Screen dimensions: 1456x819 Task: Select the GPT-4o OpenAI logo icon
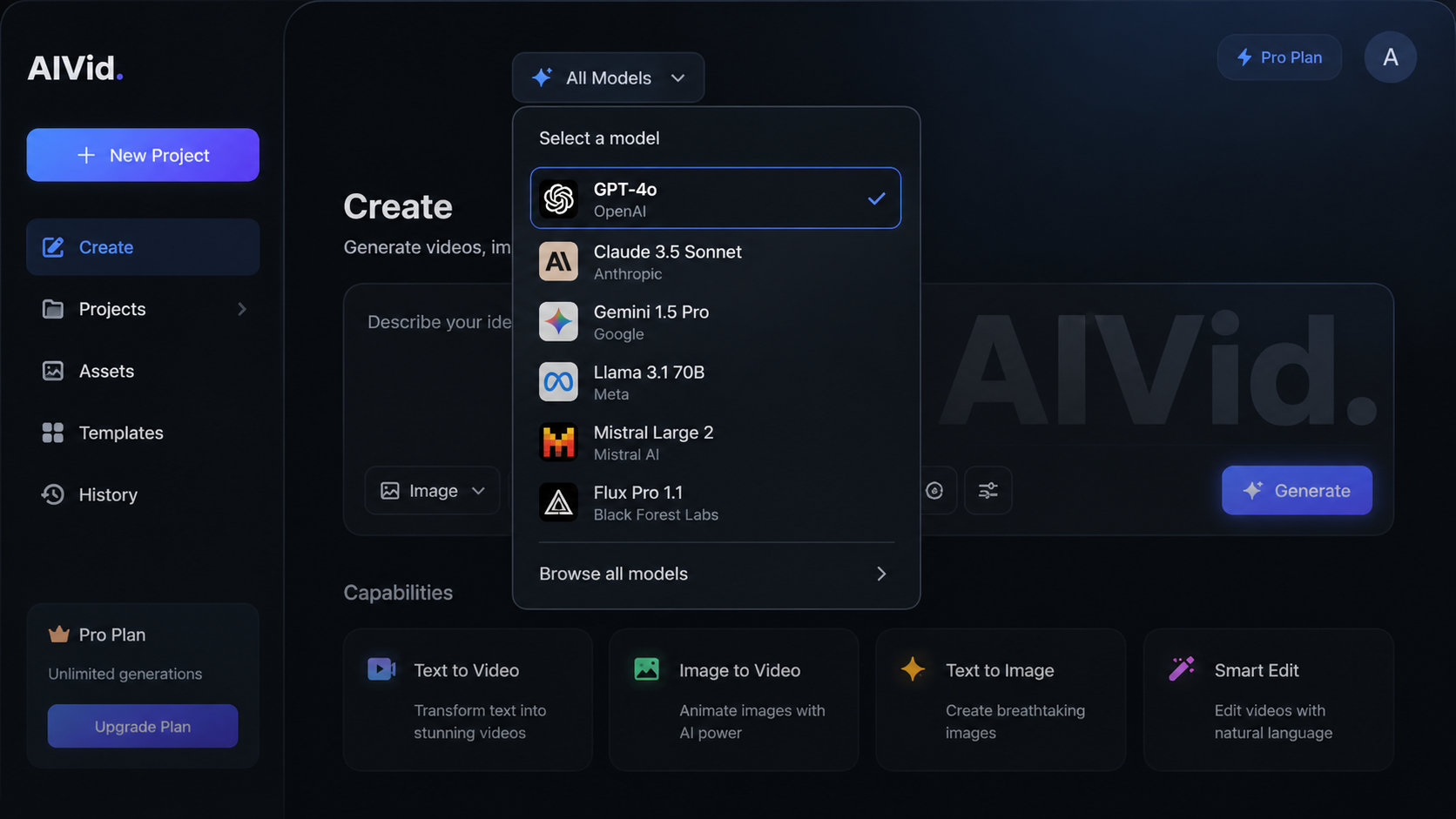click(x=558, y=198)
